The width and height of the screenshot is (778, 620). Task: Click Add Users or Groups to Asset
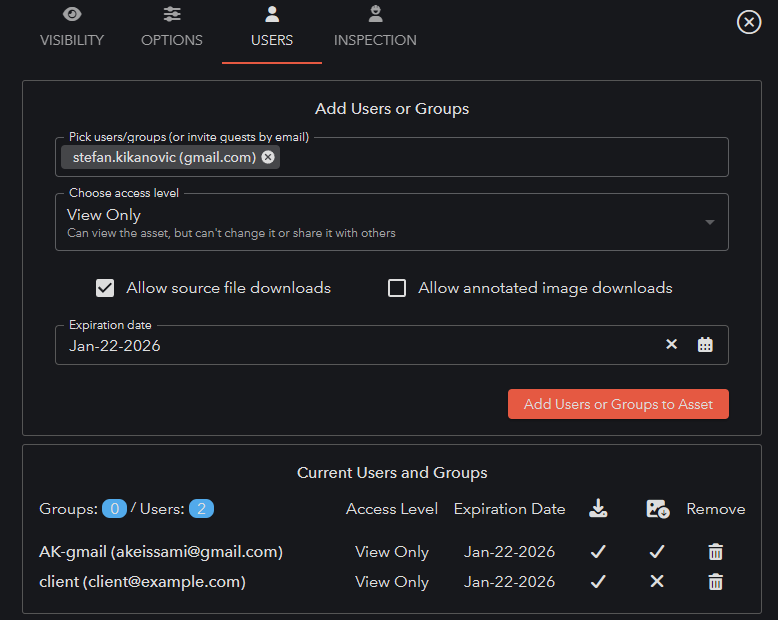coord(618,404)
